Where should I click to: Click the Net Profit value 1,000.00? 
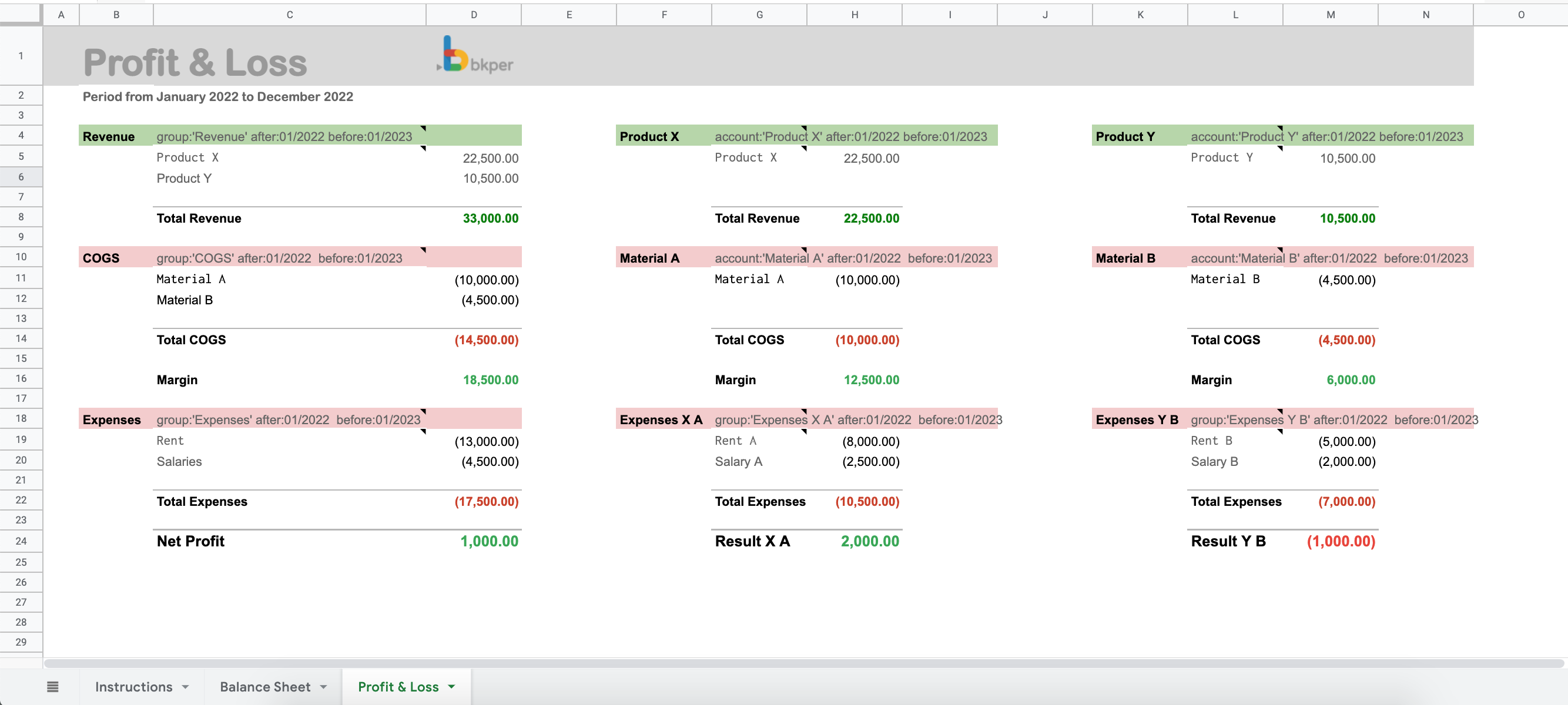coord(489,541)
